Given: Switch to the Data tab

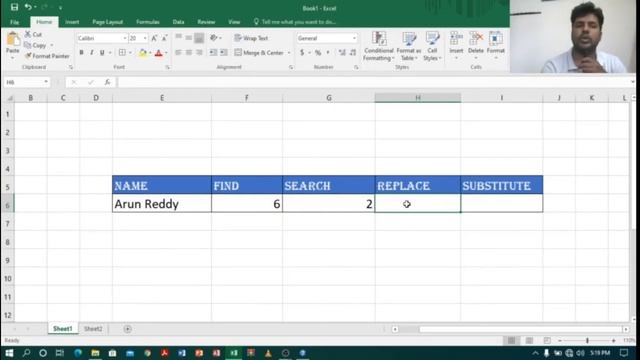Looking at the screenshot, I should [x=178, y=22].
